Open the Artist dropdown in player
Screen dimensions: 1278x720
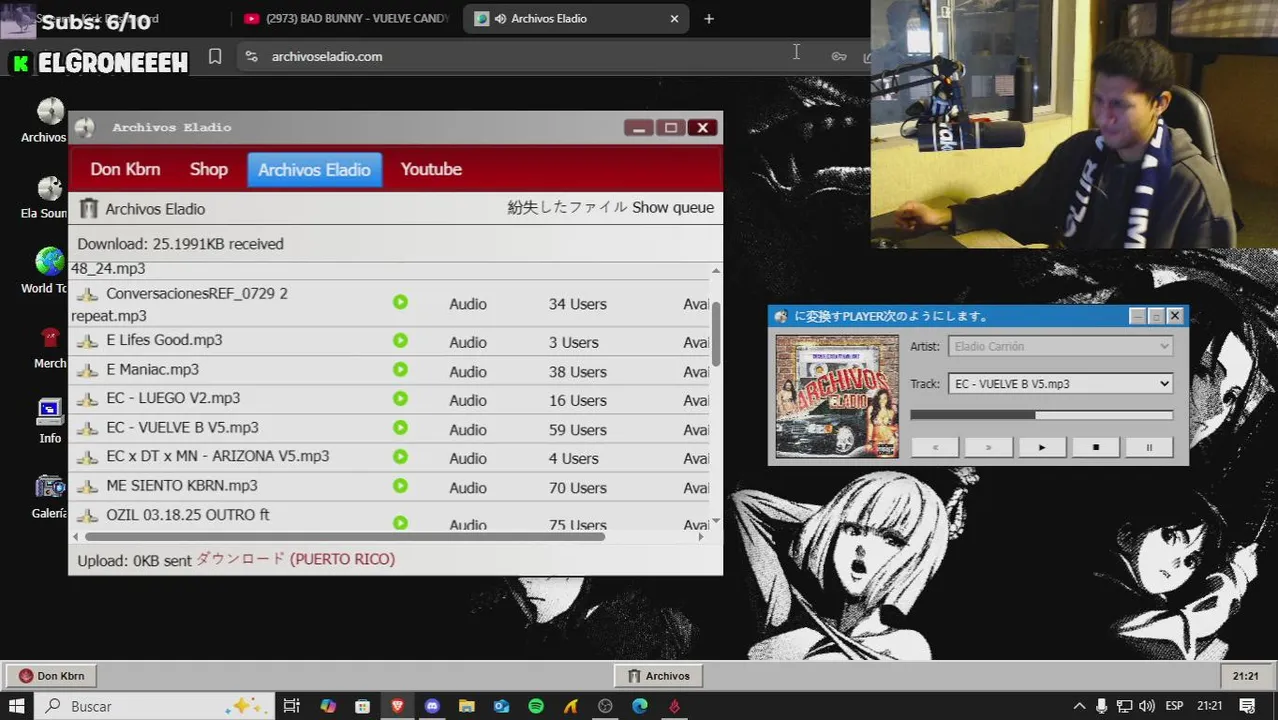1060,346
